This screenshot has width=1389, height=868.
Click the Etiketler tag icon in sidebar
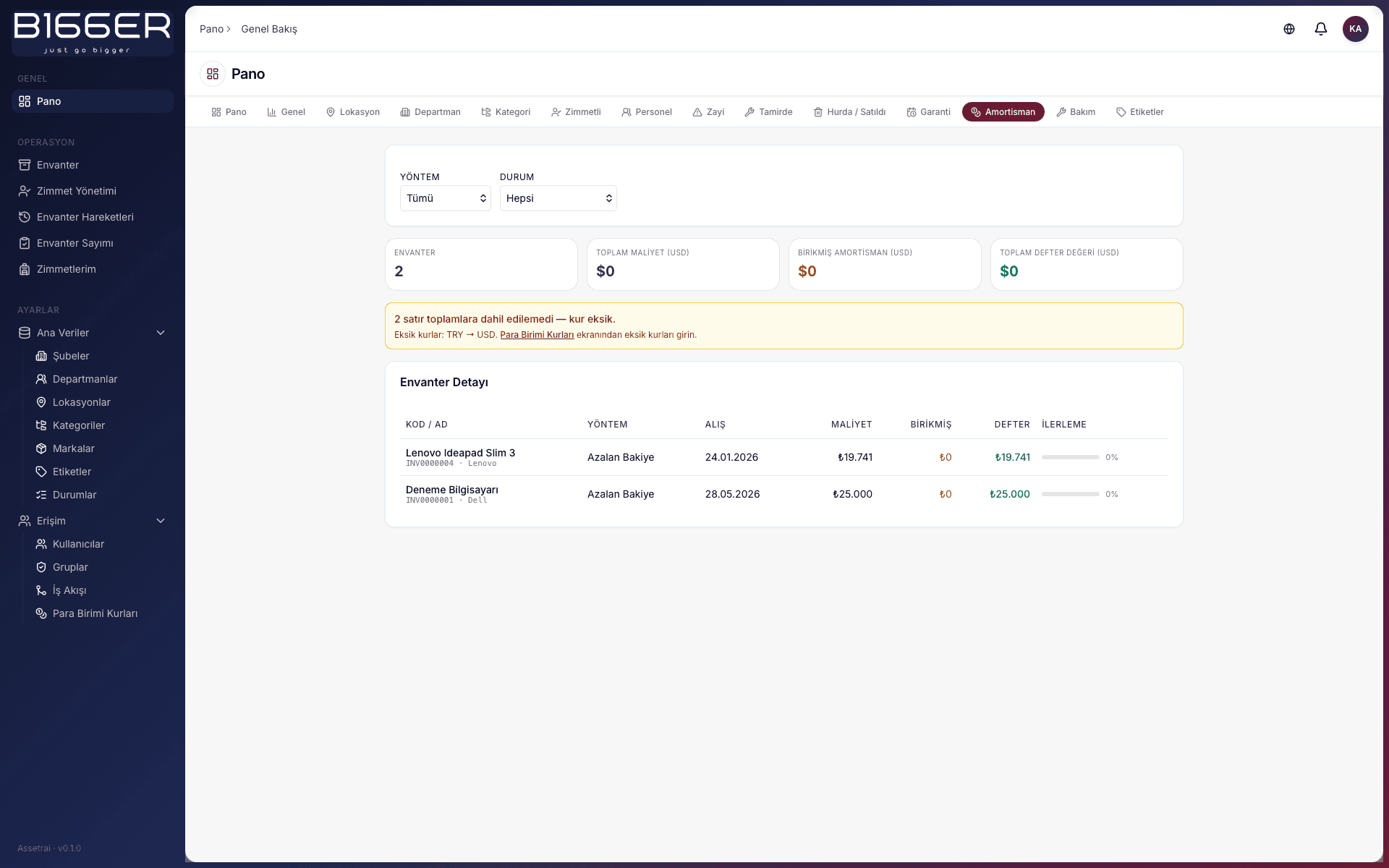tap(41, 472)
